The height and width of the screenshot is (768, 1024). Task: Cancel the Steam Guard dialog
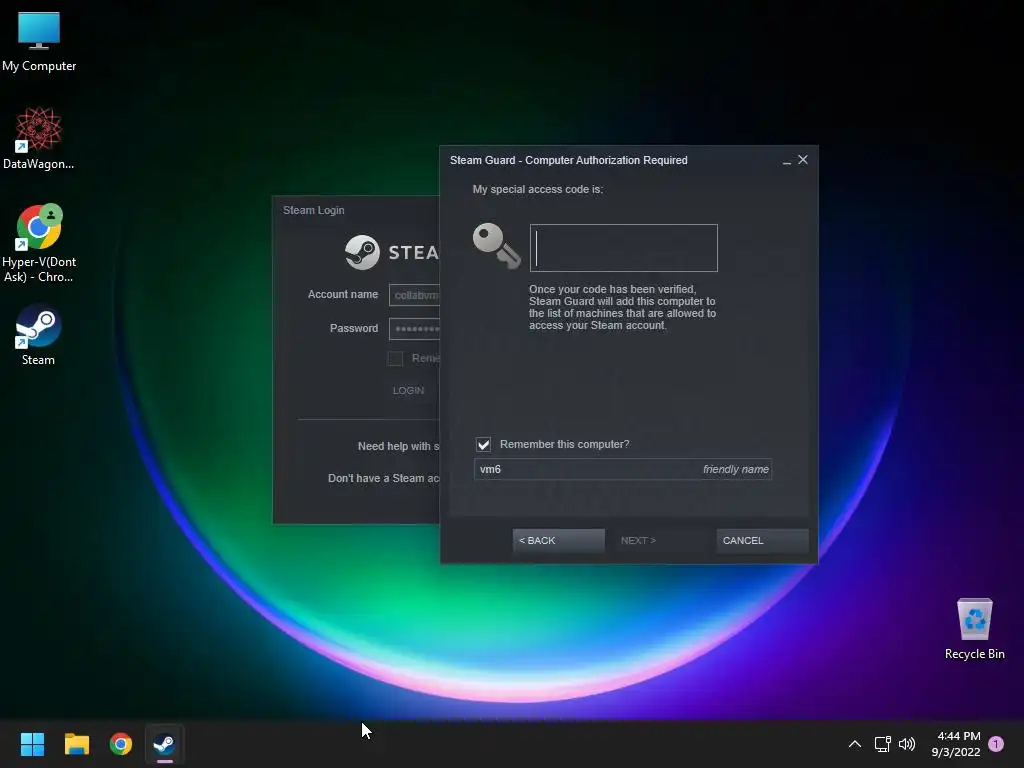pyautogui.click(x=762, y=541)
